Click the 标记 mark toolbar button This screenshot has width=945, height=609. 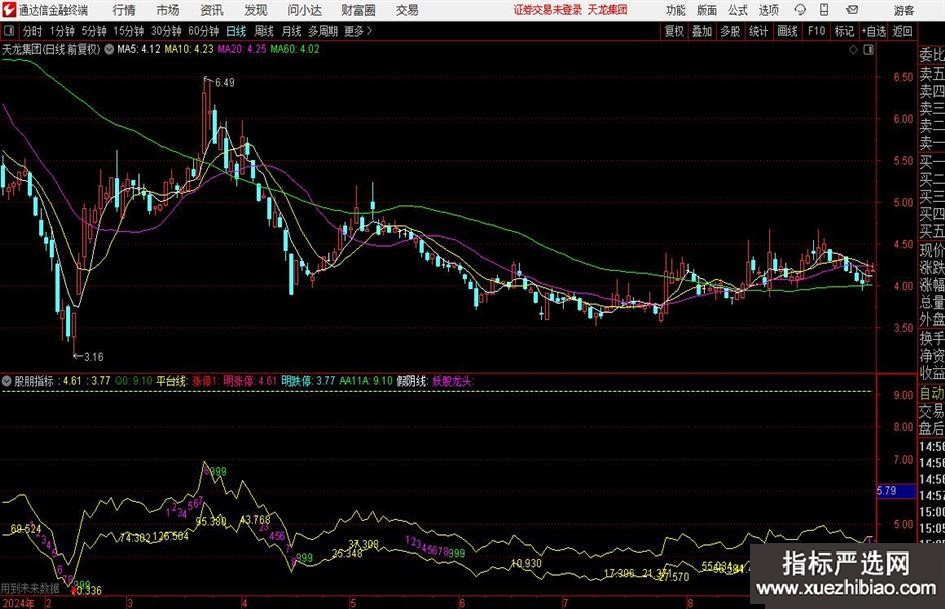[844, 31]
